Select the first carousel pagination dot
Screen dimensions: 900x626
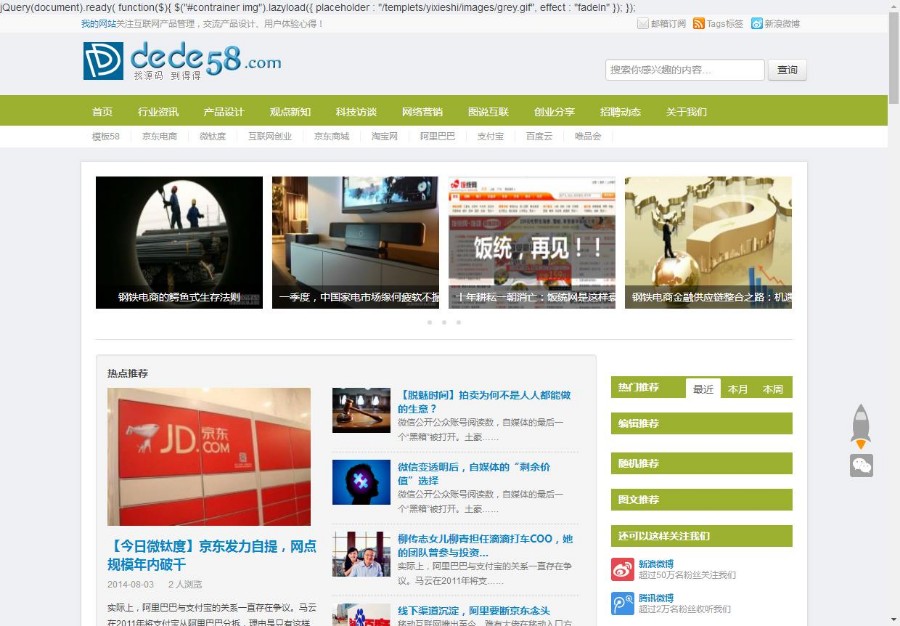tap(429, 322)
